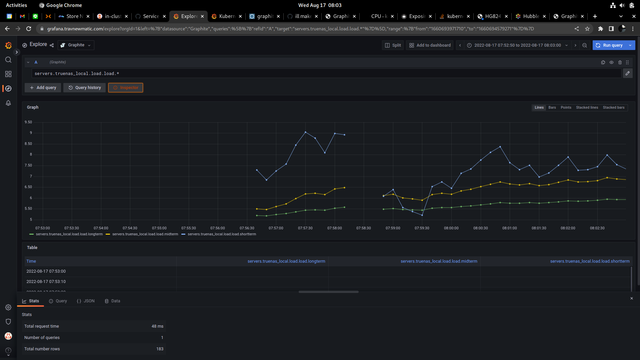Screen dimensions: 640x360
Task: Switch to the Query inspector tab
Action: (58, 301)
